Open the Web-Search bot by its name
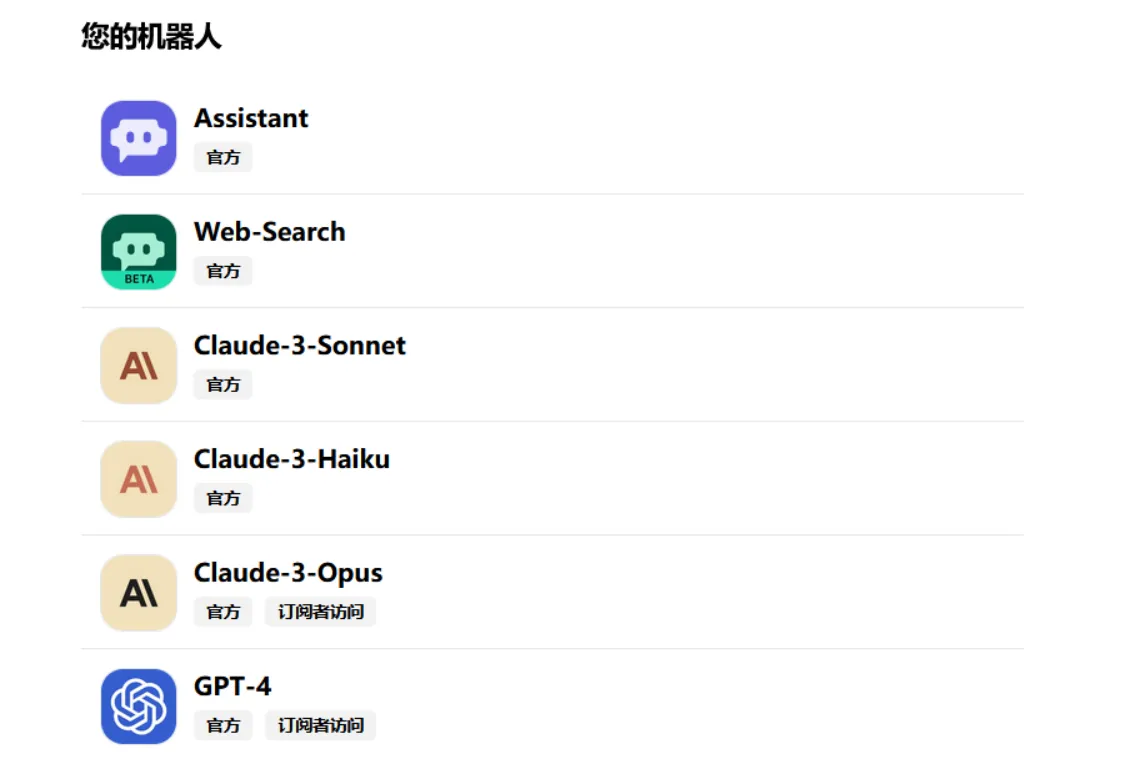Image resolution: width=1146 pixels, height=771 pixels. tap(269, 232)
